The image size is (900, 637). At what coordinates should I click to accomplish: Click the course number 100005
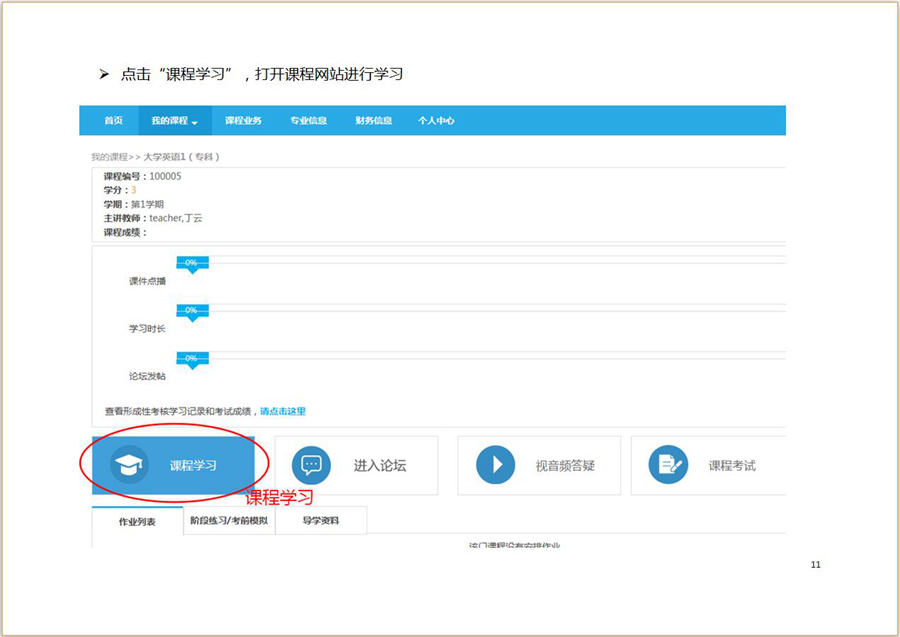coord(165,176)
